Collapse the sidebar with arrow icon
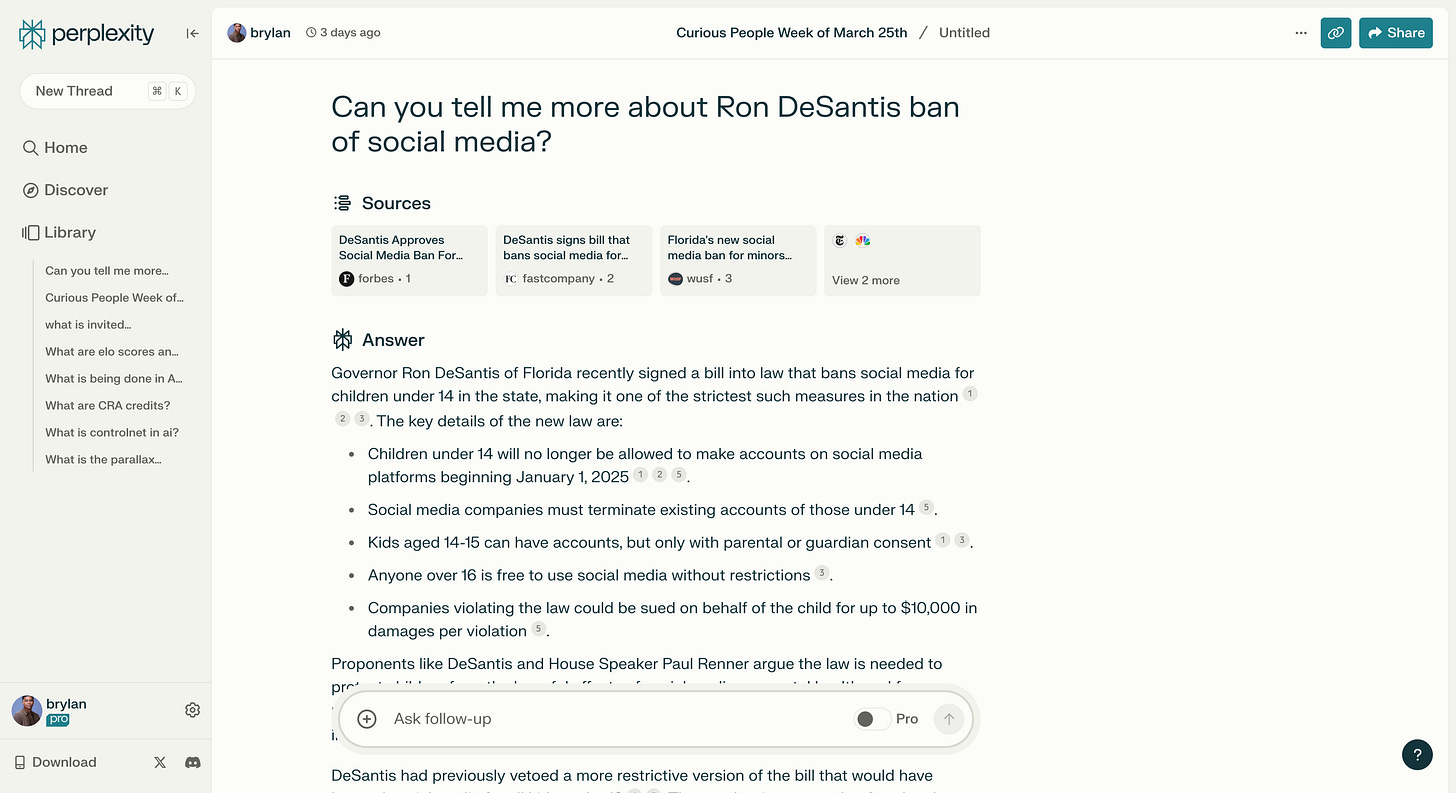1456x793 pixels. (192, 33)
